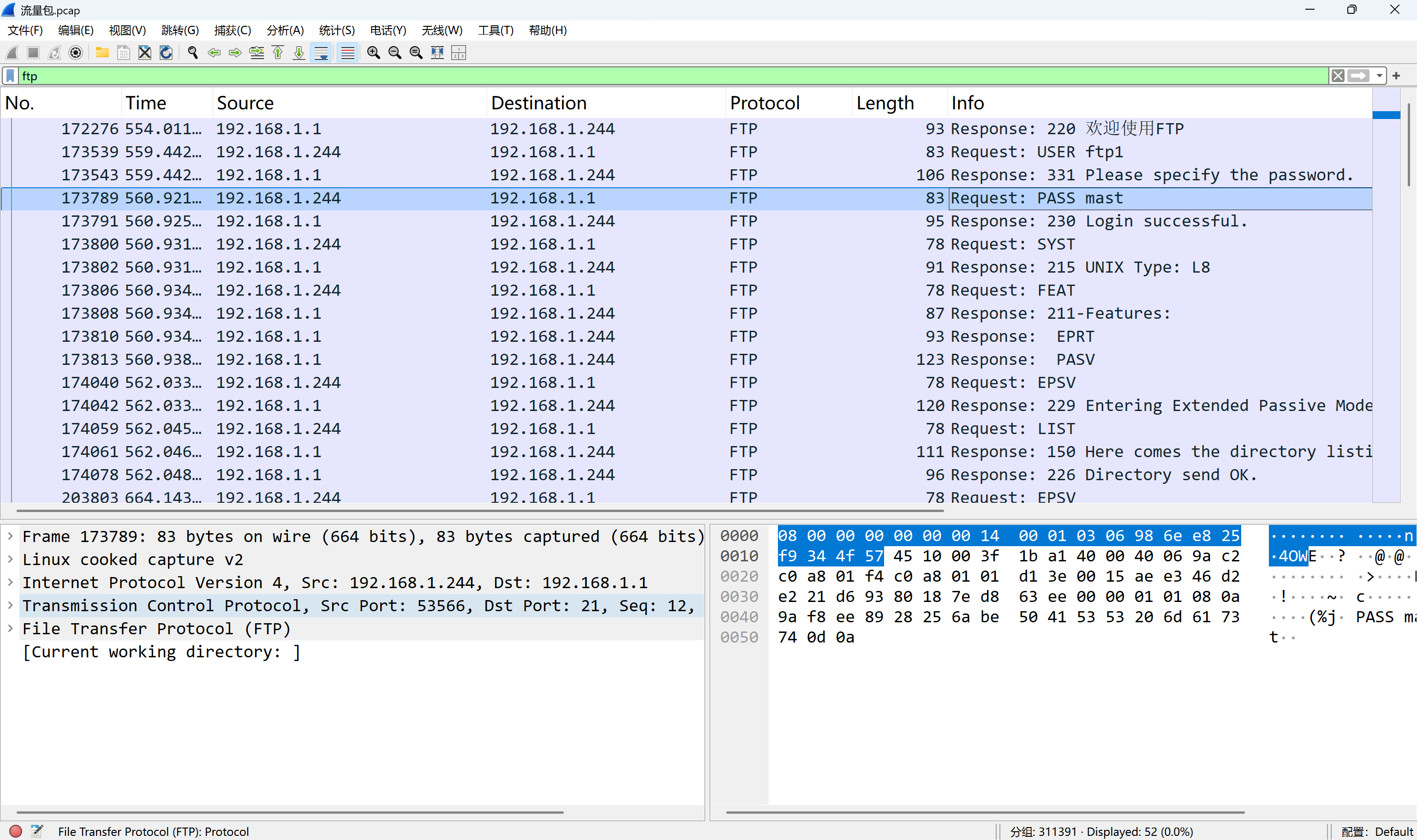
Task: Expand the Frame 173789 tree node
Action: click(x=10, y=536)
